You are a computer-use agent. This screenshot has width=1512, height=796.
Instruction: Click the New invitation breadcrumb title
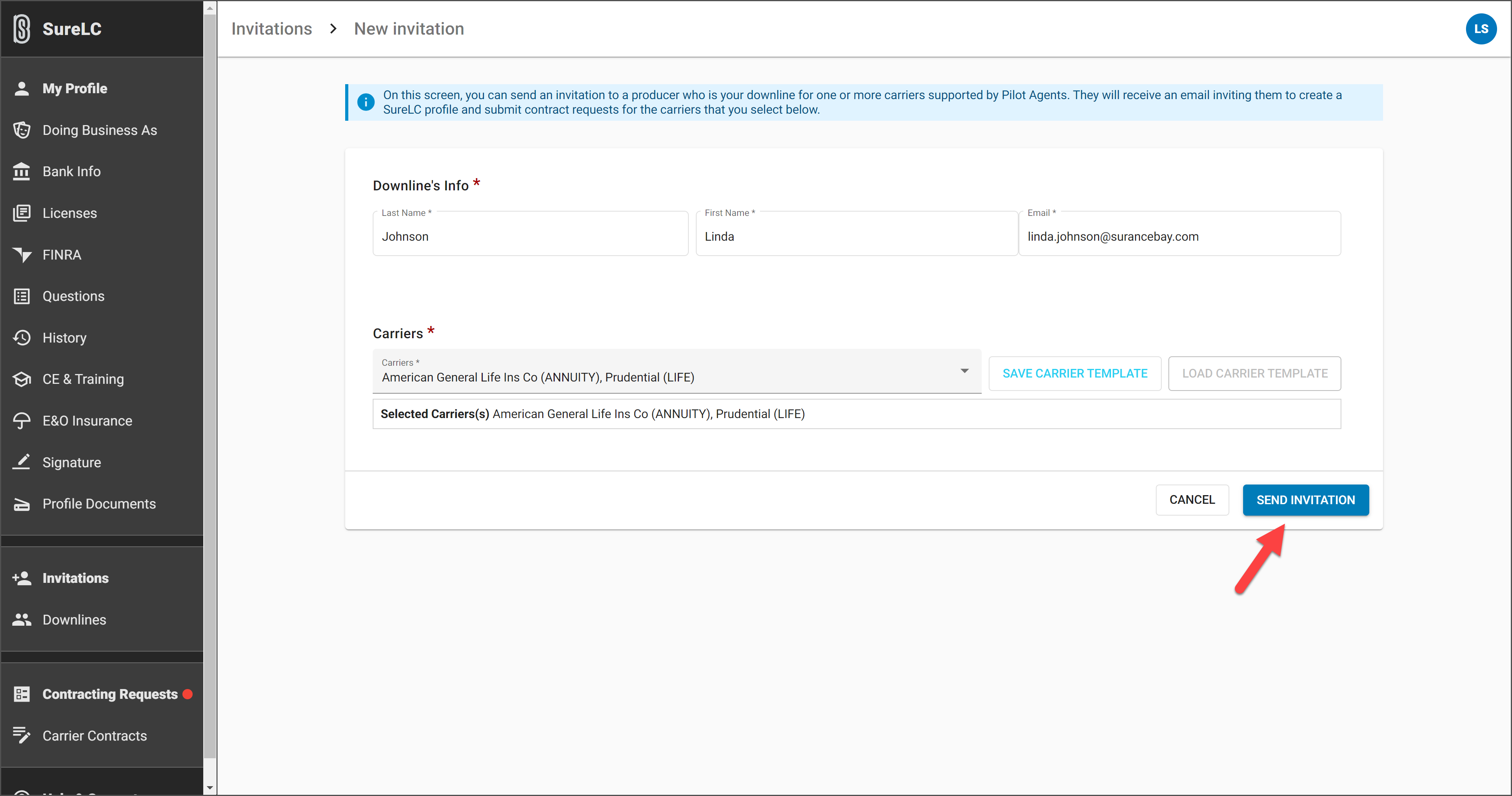(x=408, y=29)
